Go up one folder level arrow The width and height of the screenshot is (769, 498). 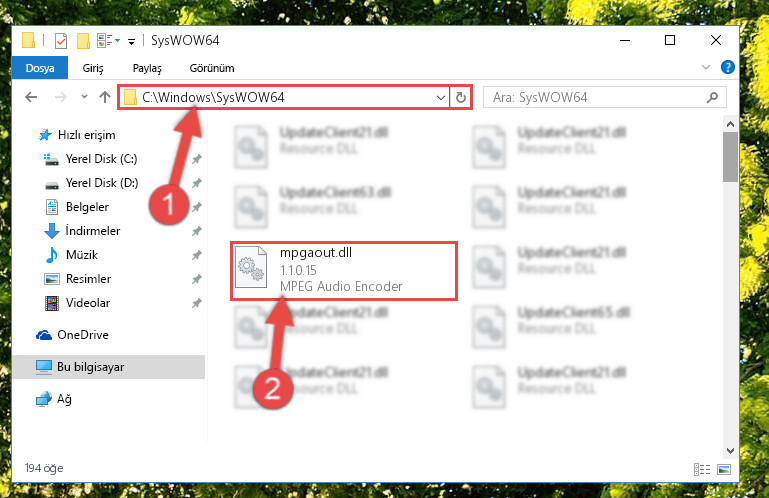pyautogui.click(x=104, y=97)
